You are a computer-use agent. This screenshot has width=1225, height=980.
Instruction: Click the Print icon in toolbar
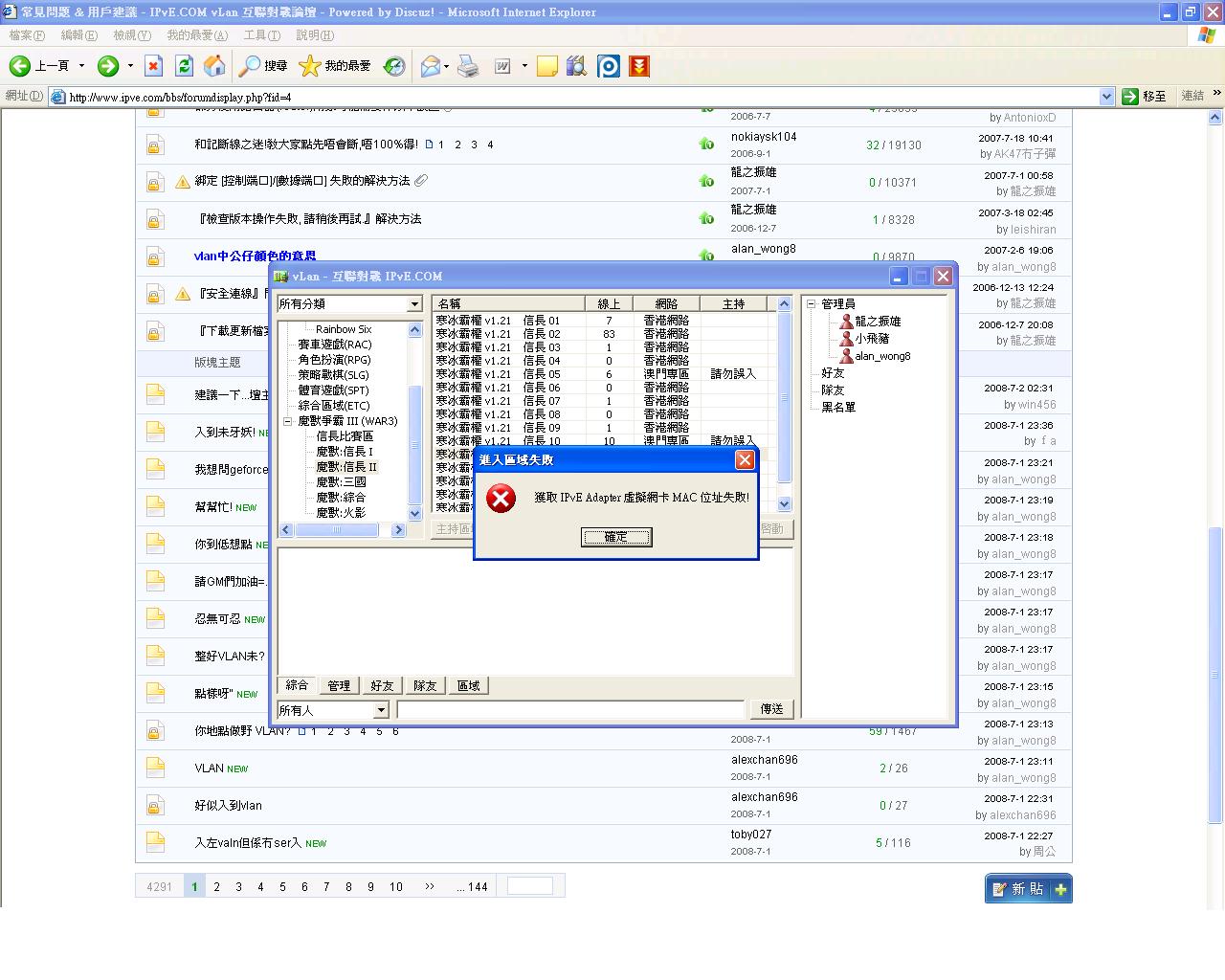click(468, 66)
